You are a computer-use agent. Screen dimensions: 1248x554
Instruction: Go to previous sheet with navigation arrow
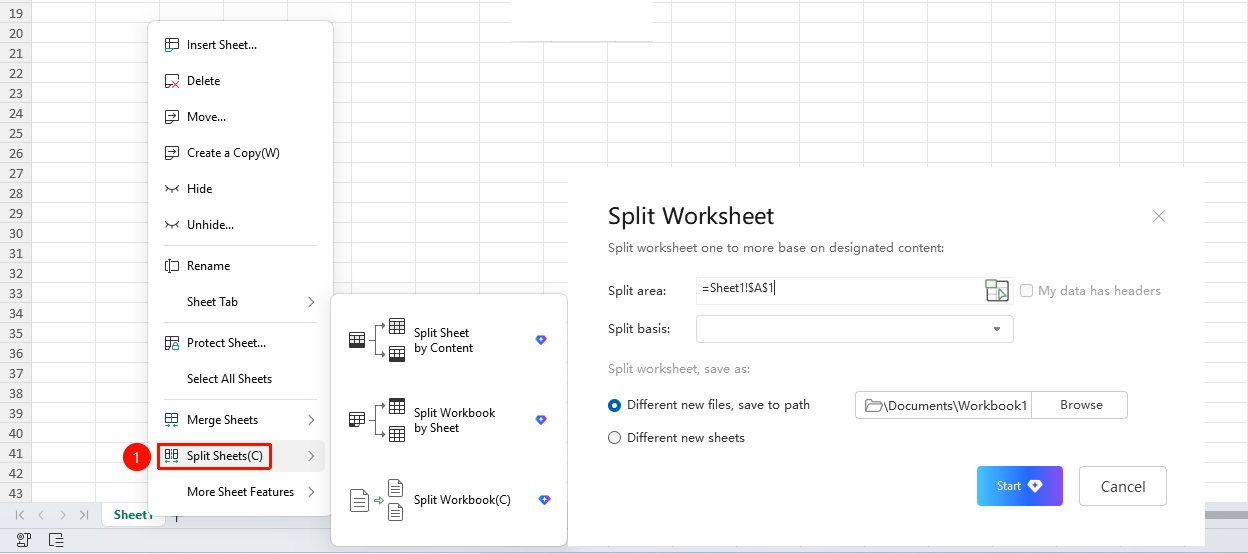click(41, 515)
